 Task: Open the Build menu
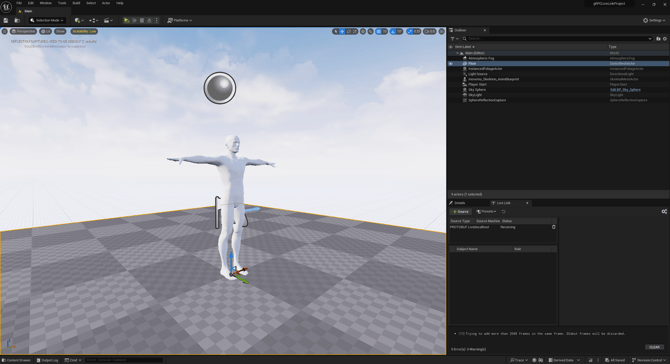(76, 3)
